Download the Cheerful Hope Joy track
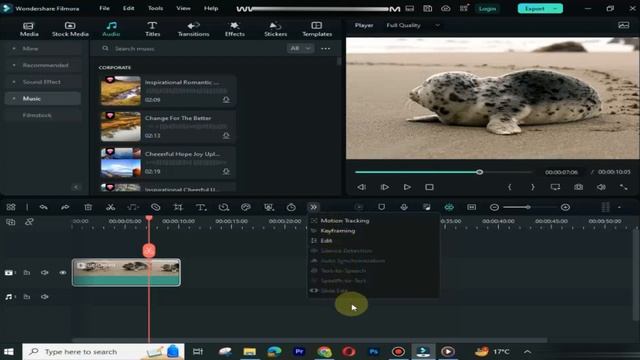The width and height of the screenshot is (640, 360). coord(226,171)
